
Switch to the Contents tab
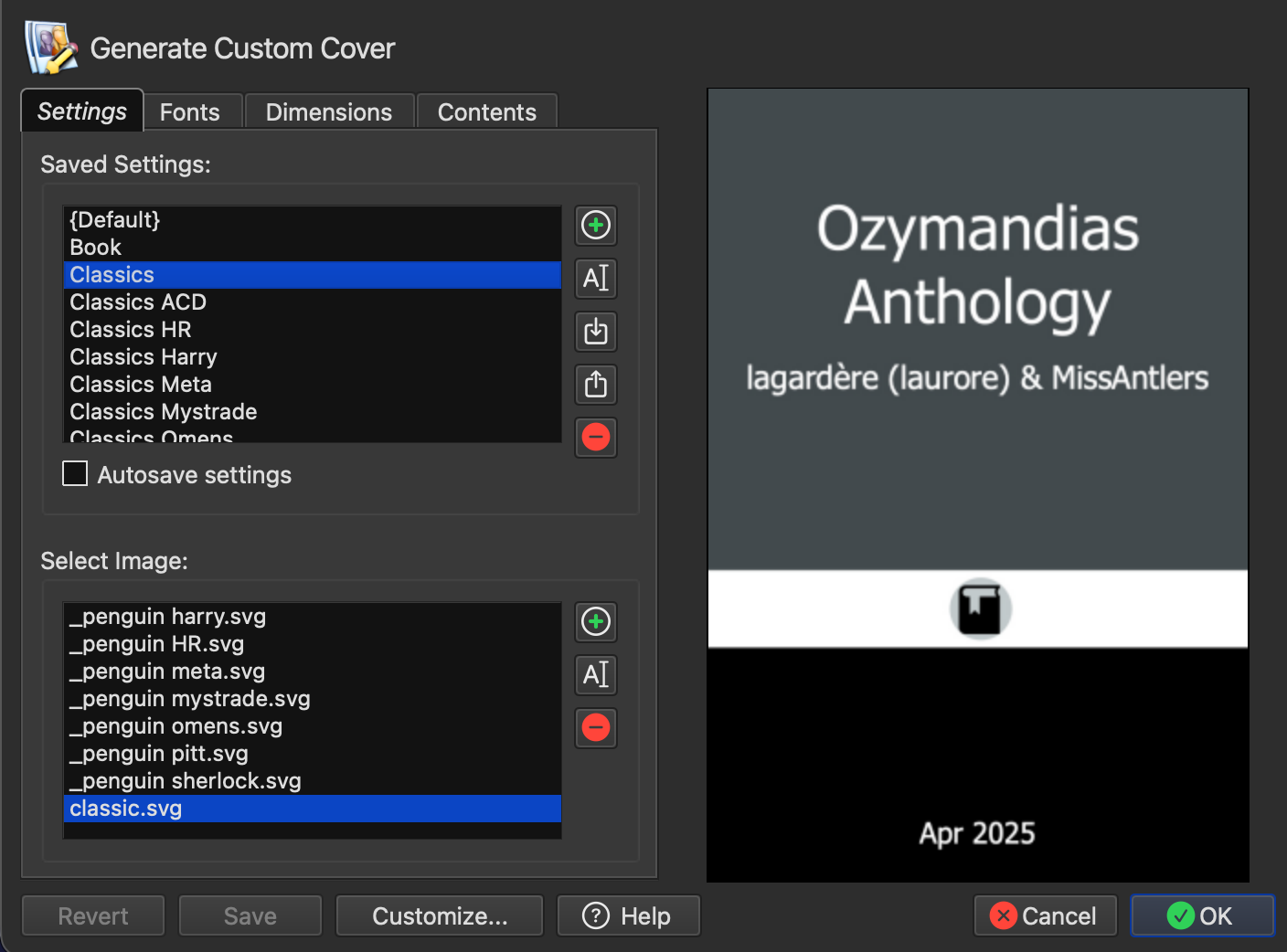tap(487, 112)
